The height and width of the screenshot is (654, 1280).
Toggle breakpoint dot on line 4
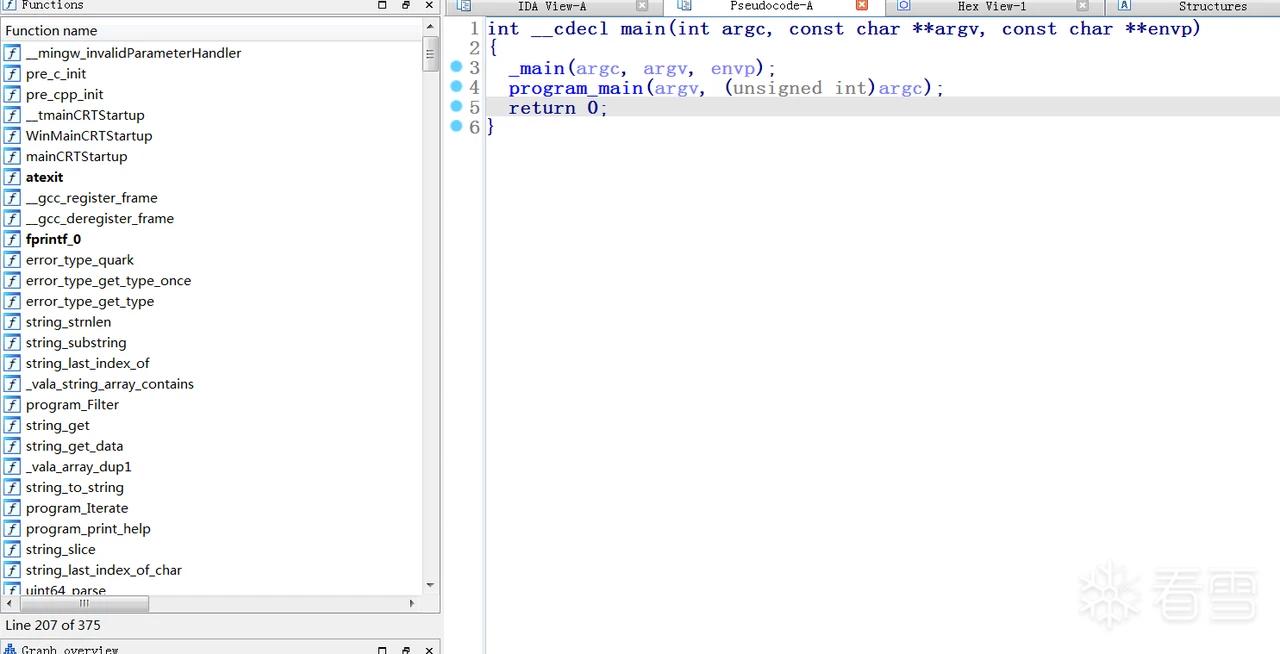tap(456, 87)
